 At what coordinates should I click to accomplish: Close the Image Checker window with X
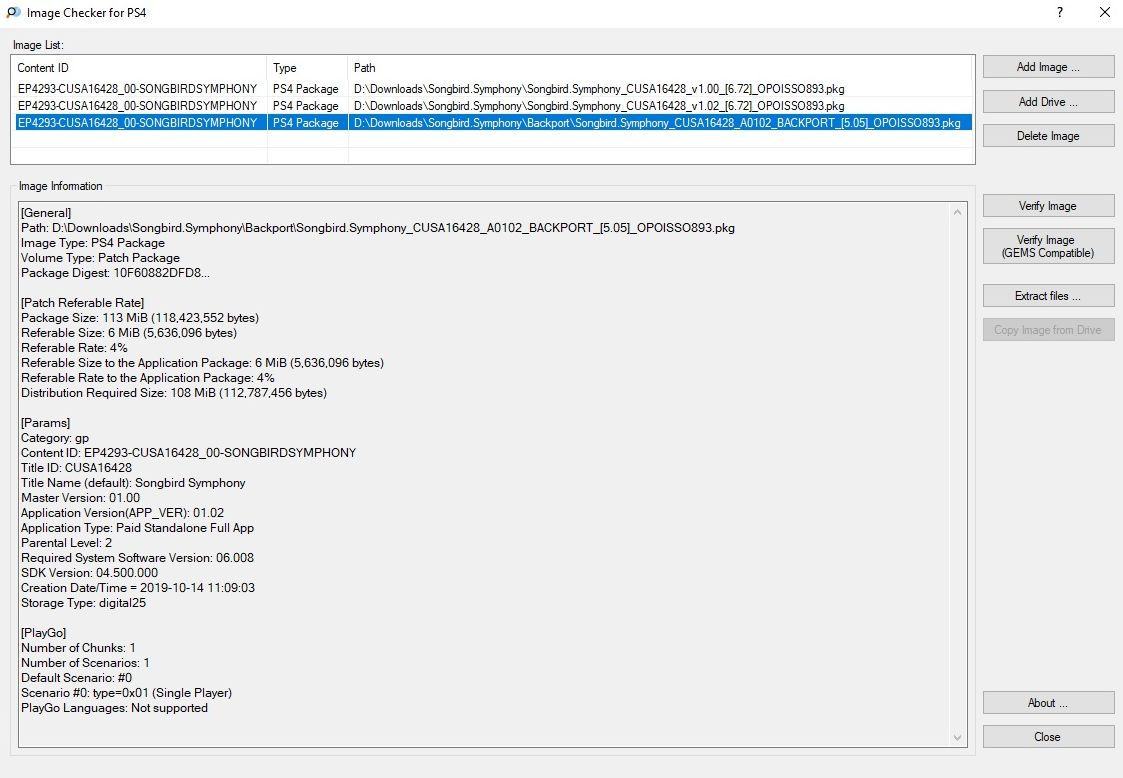1104,12
